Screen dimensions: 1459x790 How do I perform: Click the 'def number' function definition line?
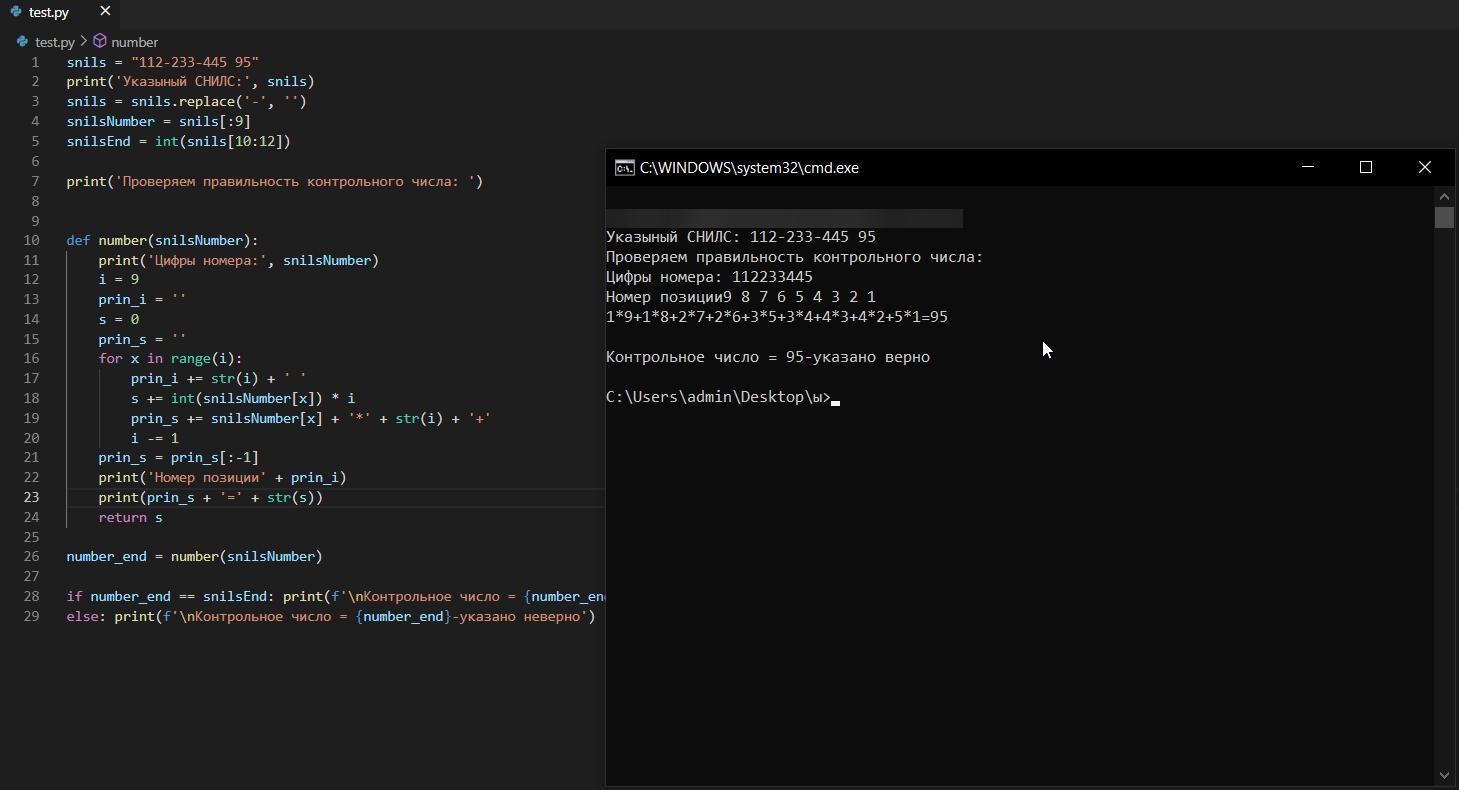coord(162,240)
